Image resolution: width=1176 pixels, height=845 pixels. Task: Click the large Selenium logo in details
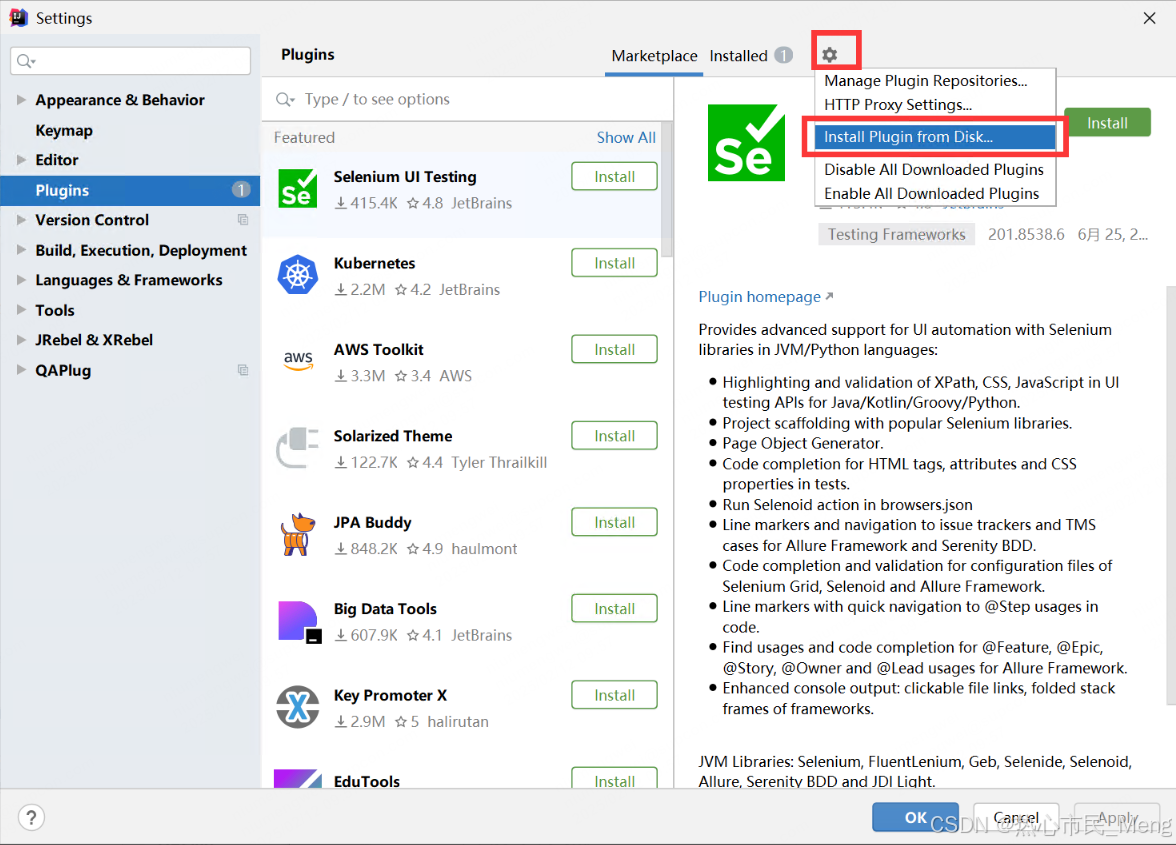click(x=746, y=142)
